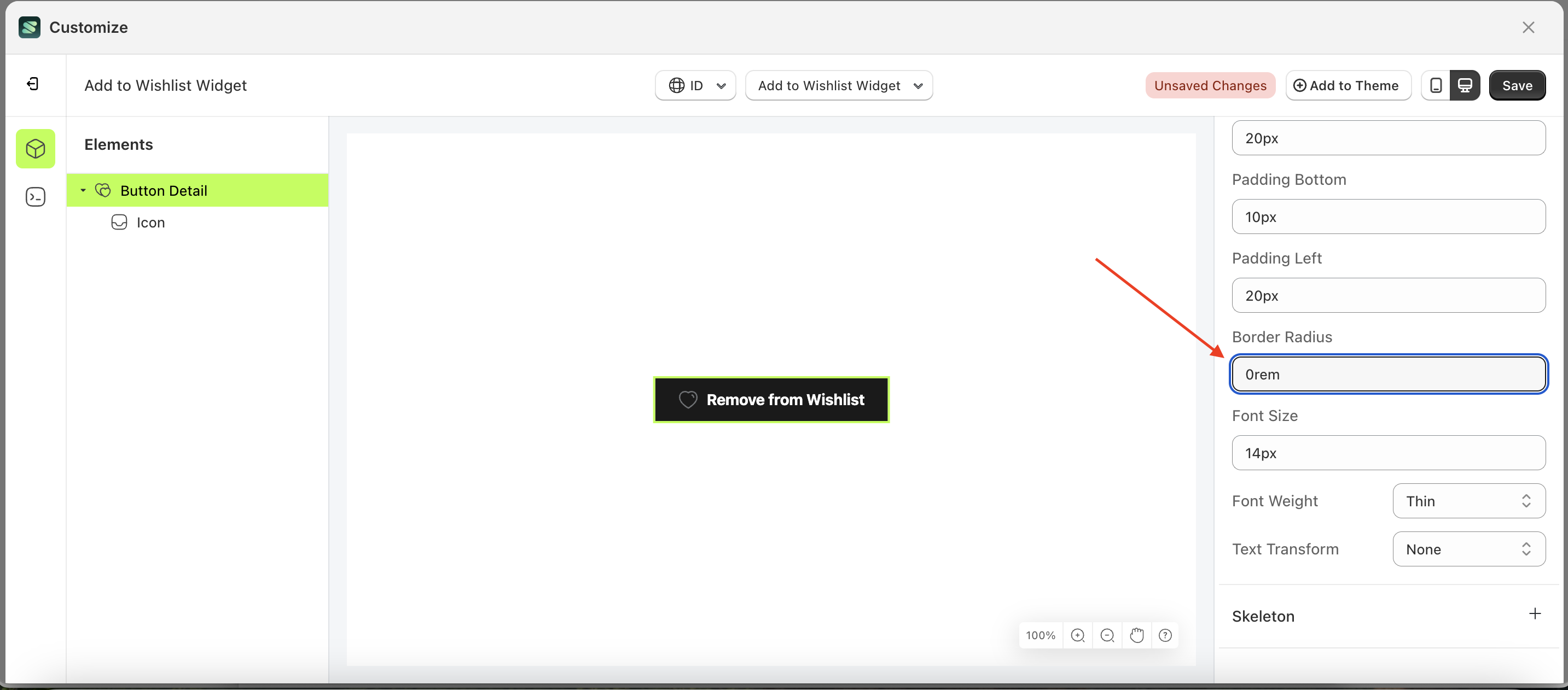Save the unsaved changes
Viewport: 1568px width, 690px height.
pyautogui.click(x=1518, y=85)
